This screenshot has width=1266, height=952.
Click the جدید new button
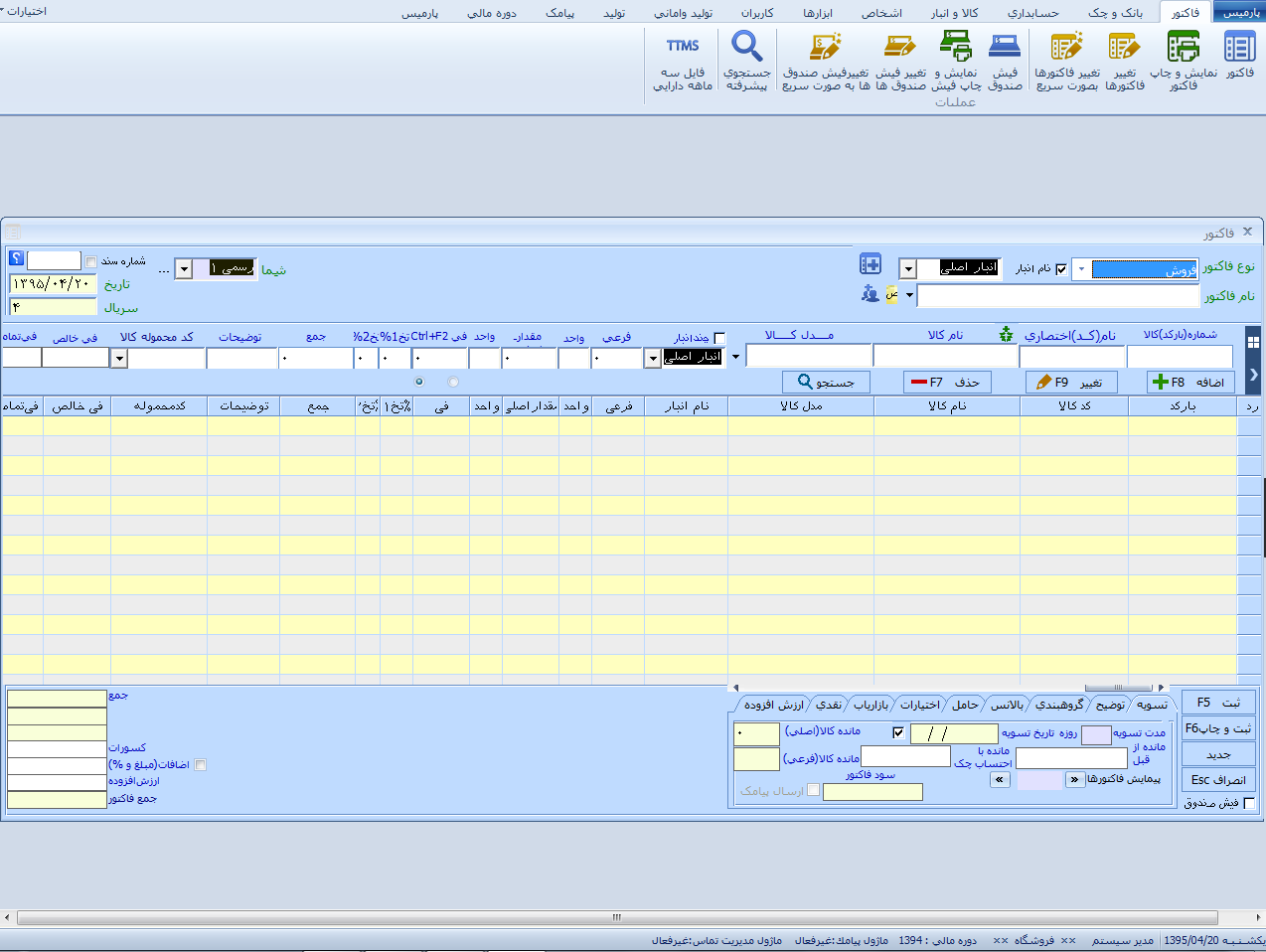(1218, 754)
